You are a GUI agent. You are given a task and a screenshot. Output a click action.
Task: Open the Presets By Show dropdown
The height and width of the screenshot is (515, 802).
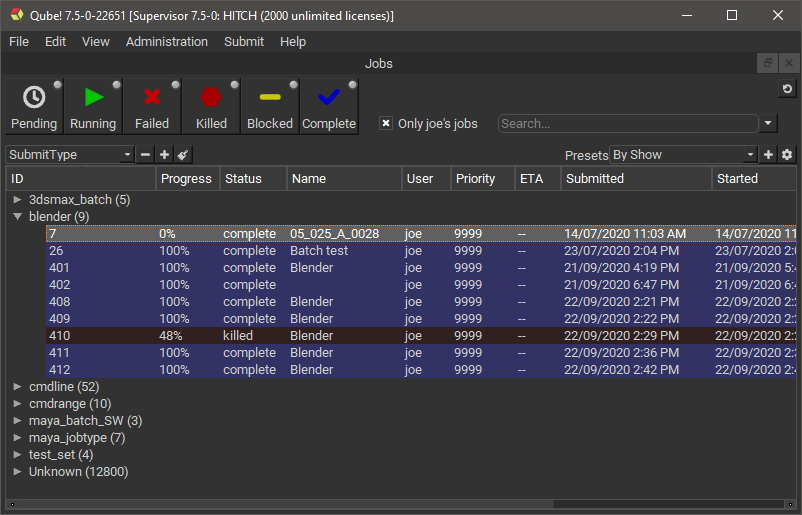[x=684, y=155]
